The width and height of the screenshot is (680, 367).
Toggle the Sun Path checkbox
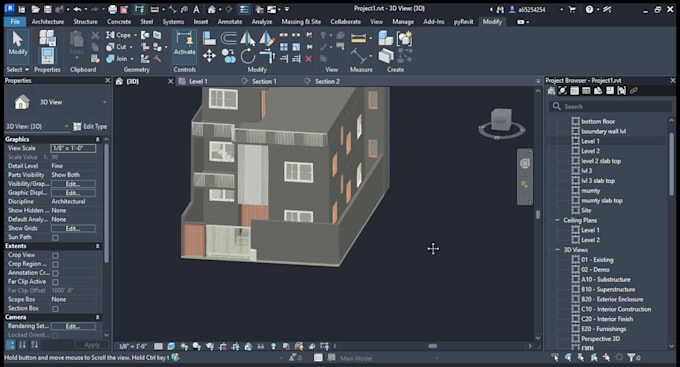pos(55,237)
